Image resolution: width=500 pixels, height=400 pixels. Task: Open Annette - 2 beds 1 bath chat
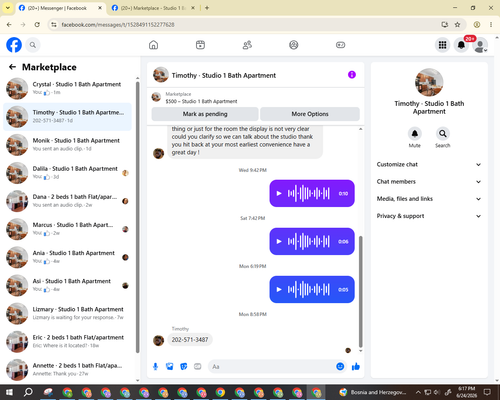coord(67,370)
